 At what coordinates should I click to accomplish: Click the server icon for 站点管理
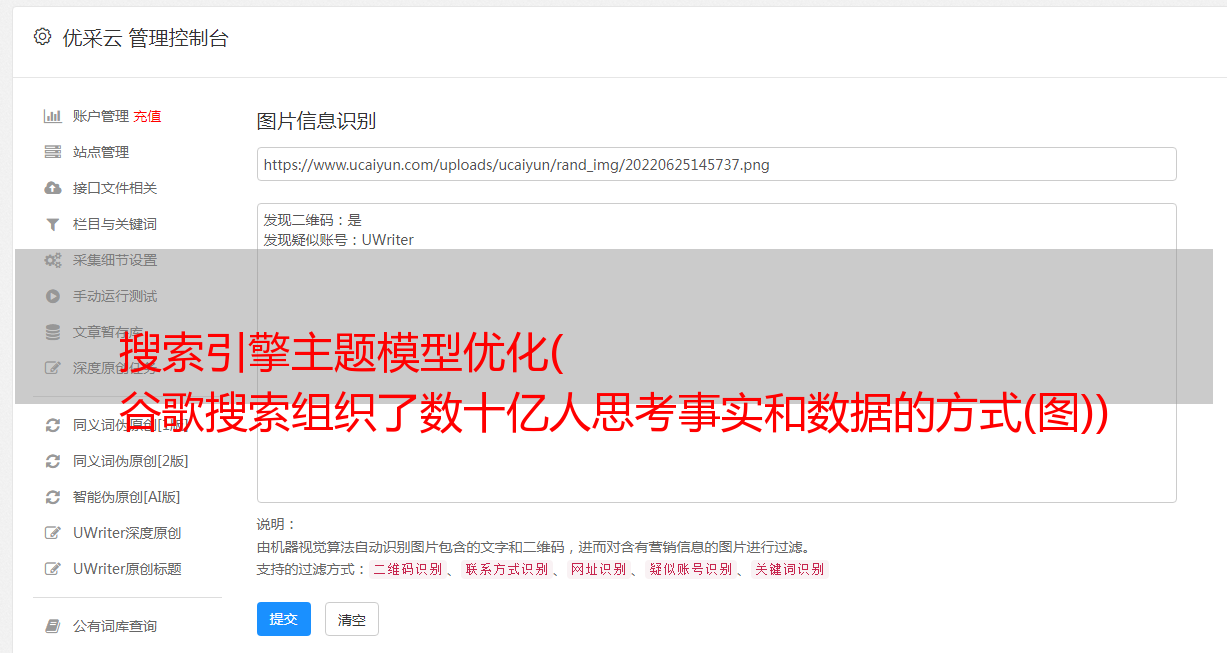pyautogui.click(x=53, y=152)
